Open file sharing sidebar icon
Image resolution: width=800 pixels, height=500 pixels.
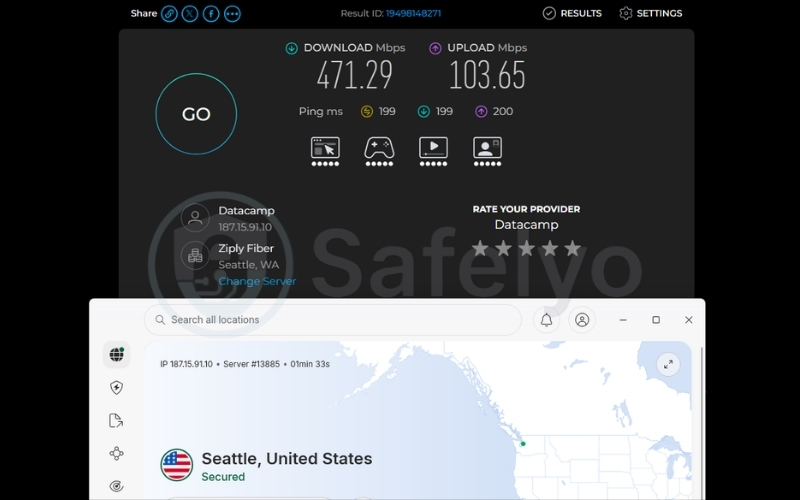pyautogui.click(x=116, y=420)
